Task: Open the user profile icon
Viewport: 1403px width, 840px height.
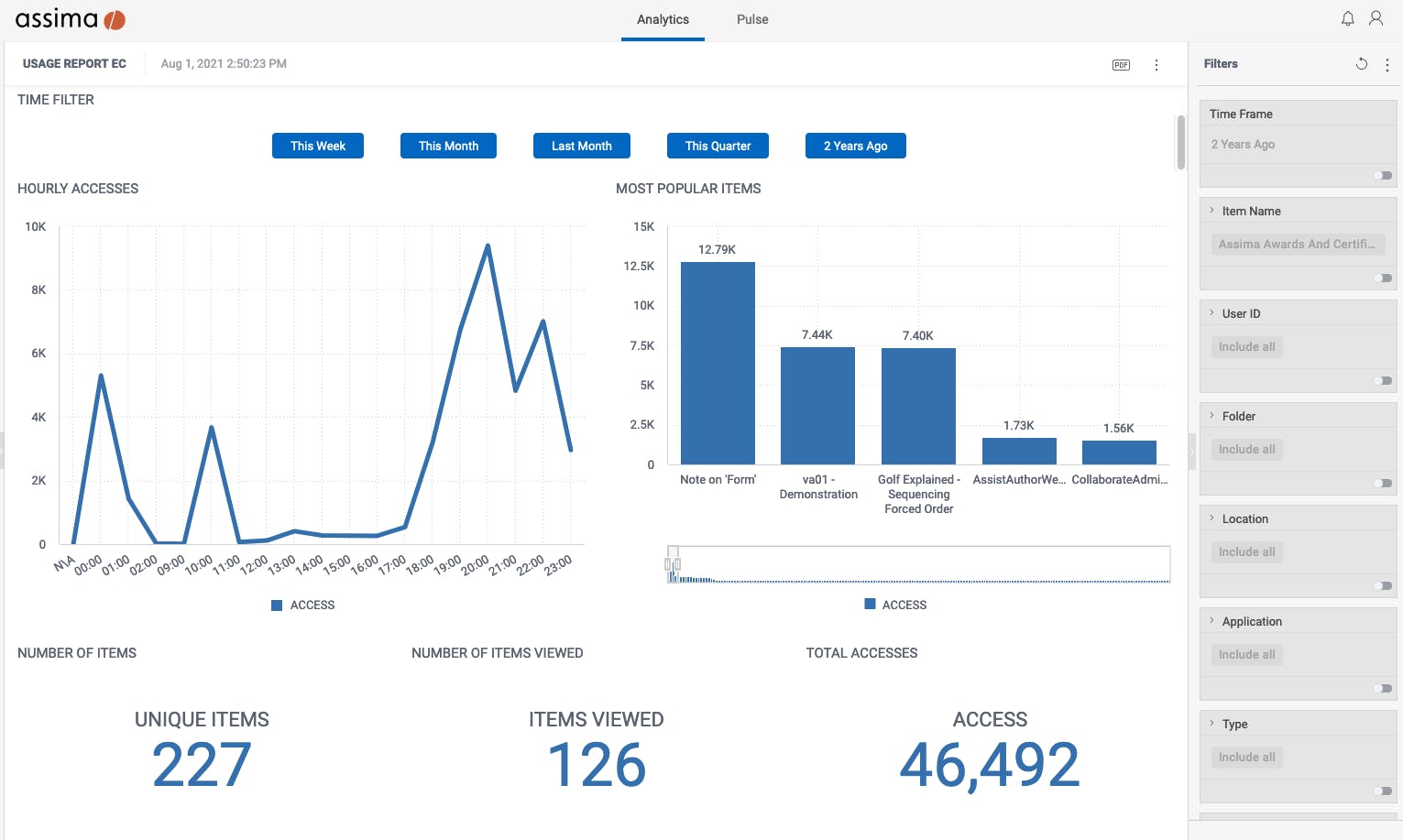Action: pos(1376,18)
